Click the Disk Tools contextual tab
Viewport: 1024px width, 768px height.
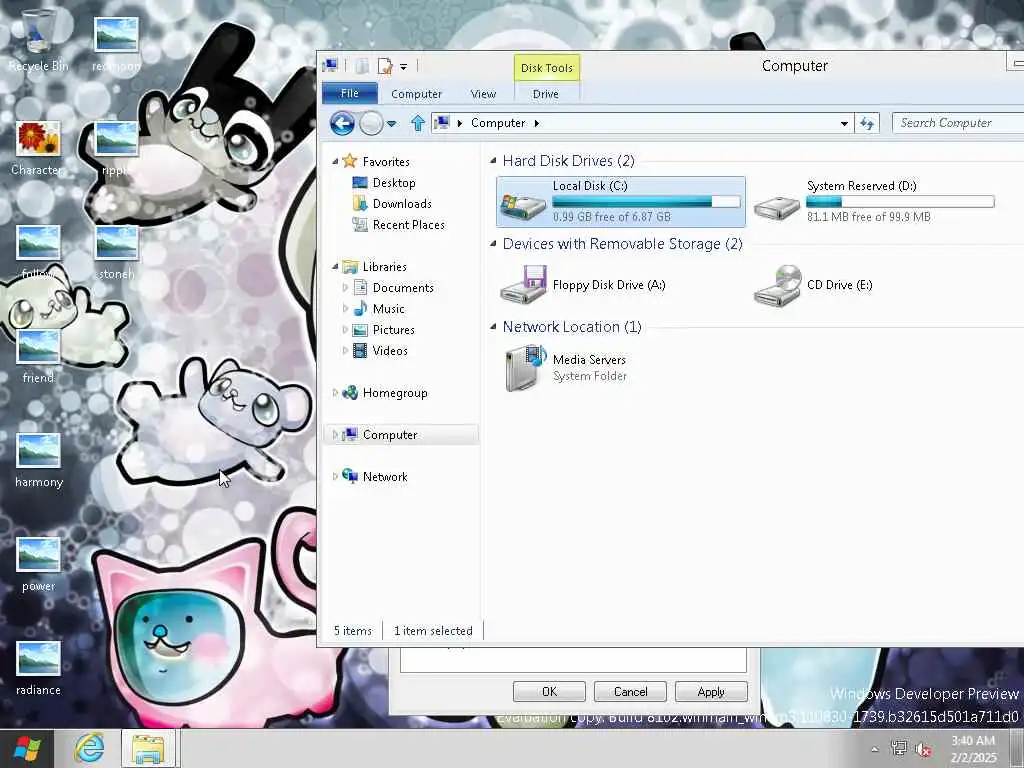[x=547, y=68]
